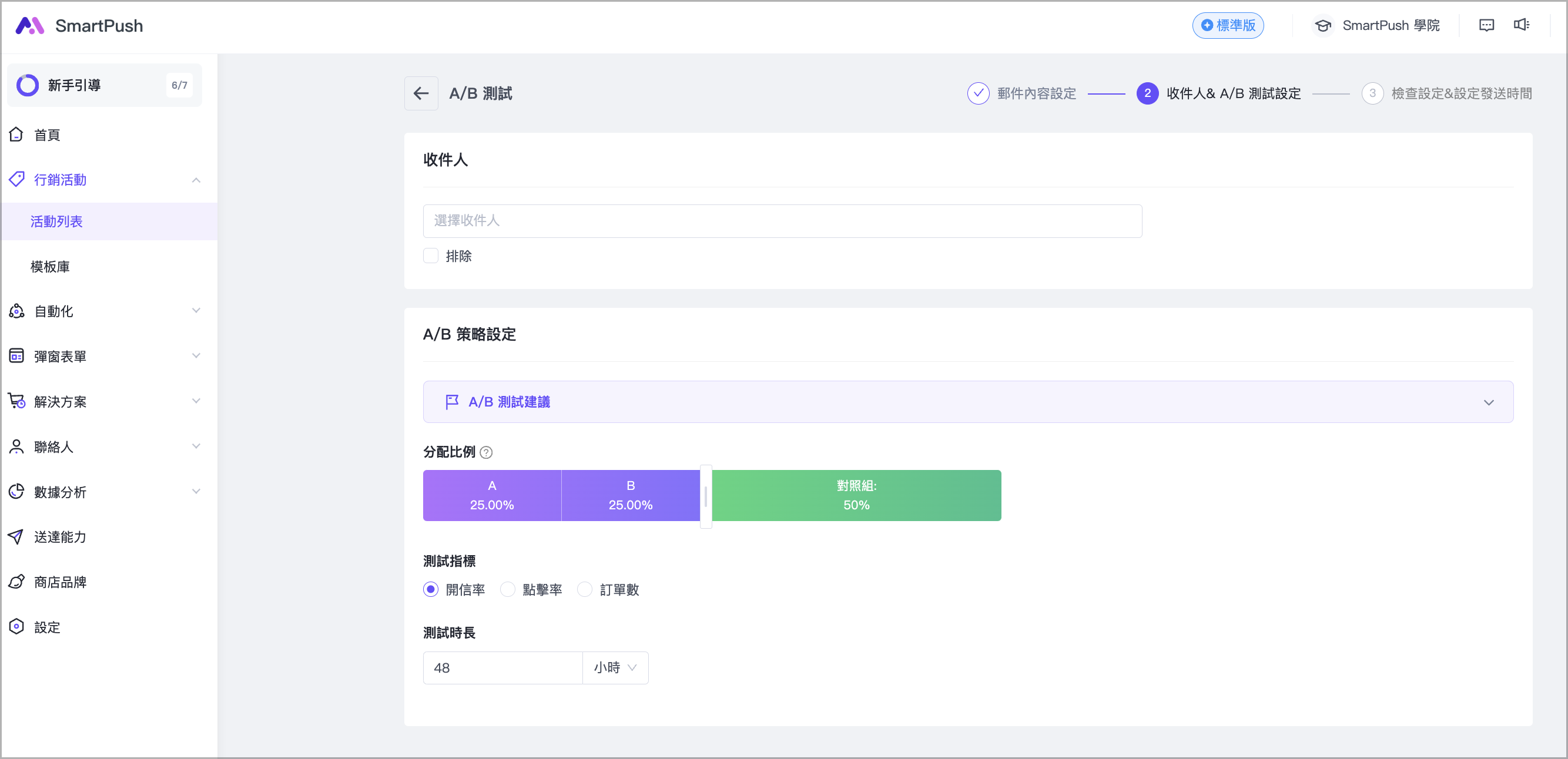1568x759 pixels.
Task: Open 模板庫 in sidebar
Action: pyautogui.click(x=50, y=267)
